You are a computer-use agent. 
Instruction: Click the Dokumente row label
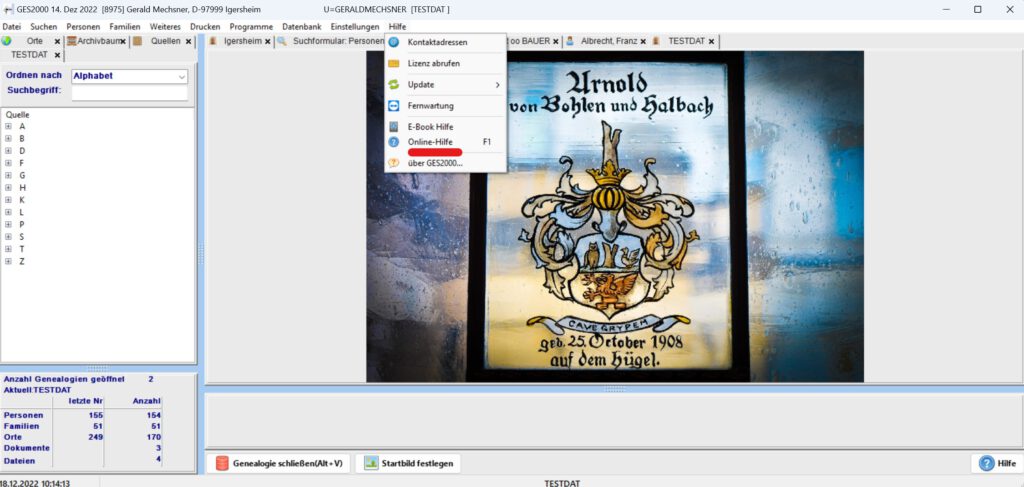tap(27, 448)
